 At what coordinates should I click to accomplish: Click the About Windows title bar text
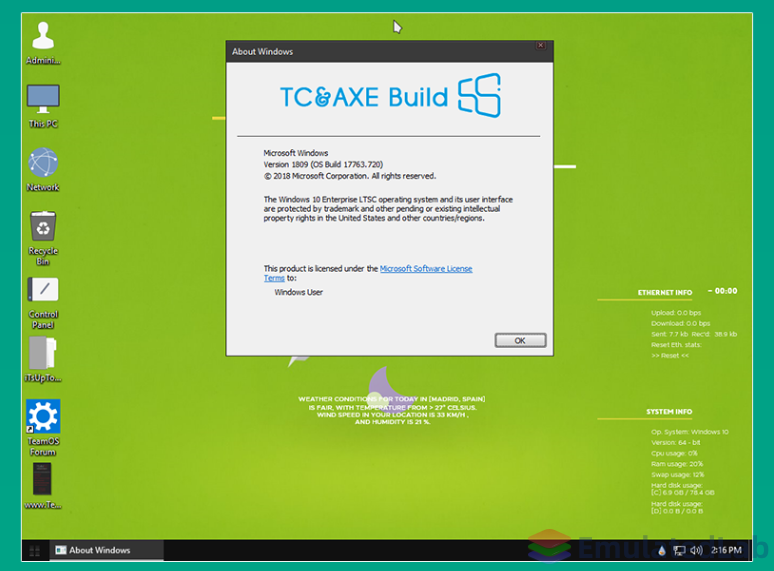click(263, 52)
